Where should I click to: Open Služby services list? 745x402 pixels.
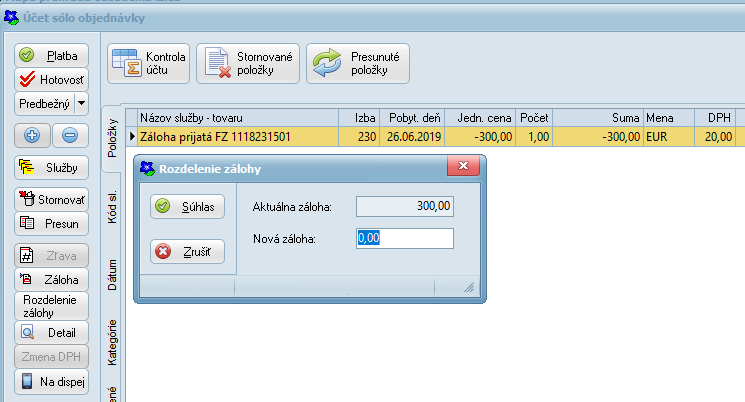[x=52, y=167]
